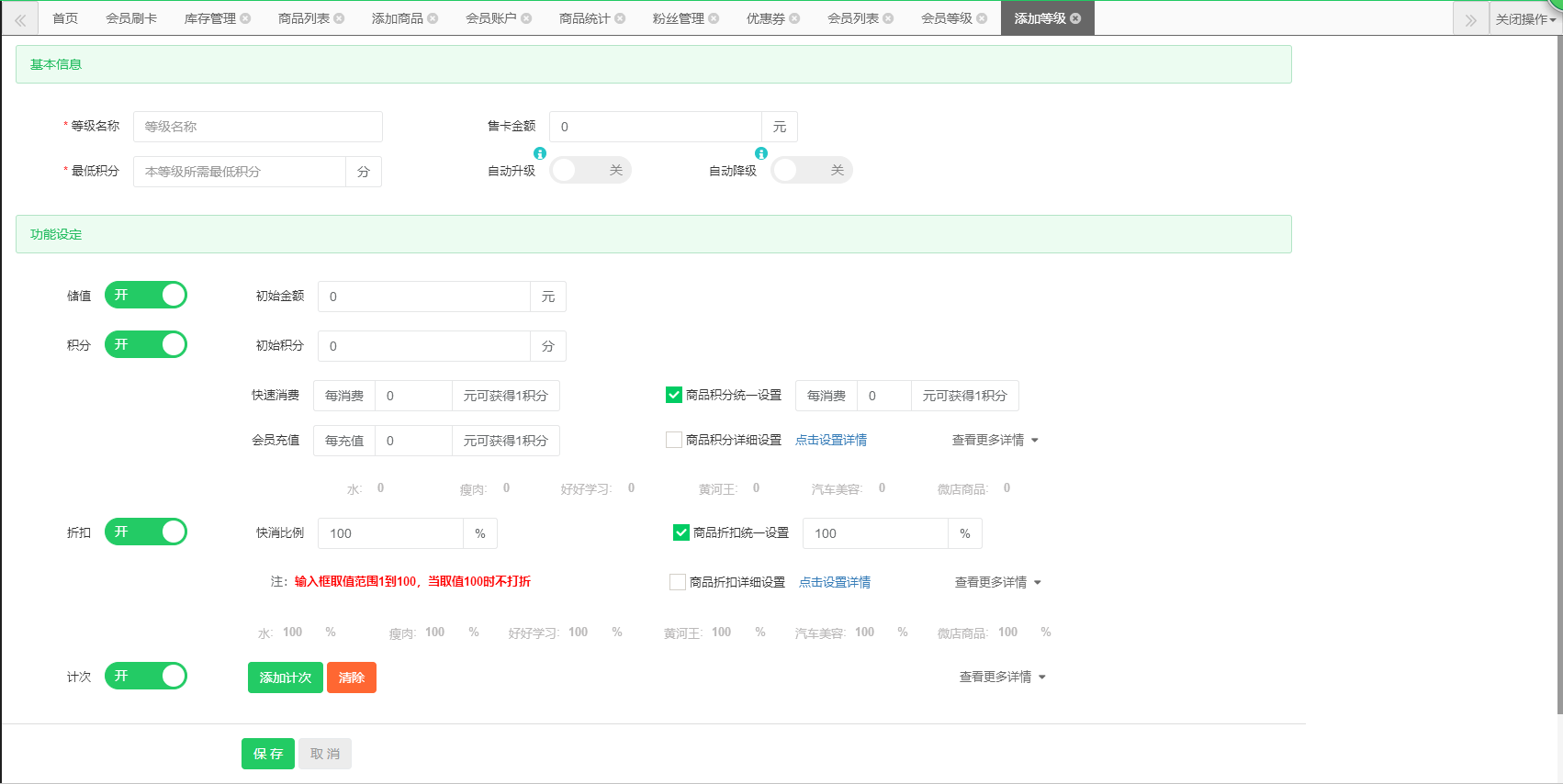Screen dimensions: 1563x784
Task: Click the 功能设定 section header
Action: tap(654, 234)
